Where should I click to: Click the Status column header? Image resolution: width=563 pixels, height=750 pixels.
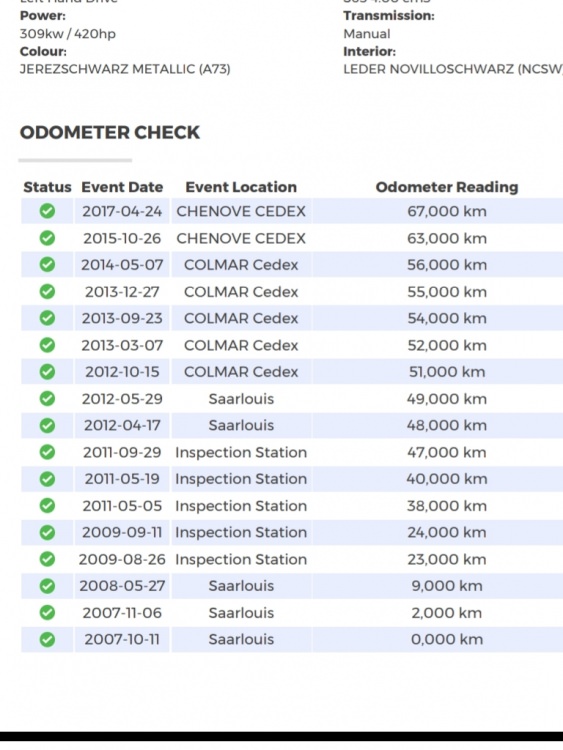47,187
